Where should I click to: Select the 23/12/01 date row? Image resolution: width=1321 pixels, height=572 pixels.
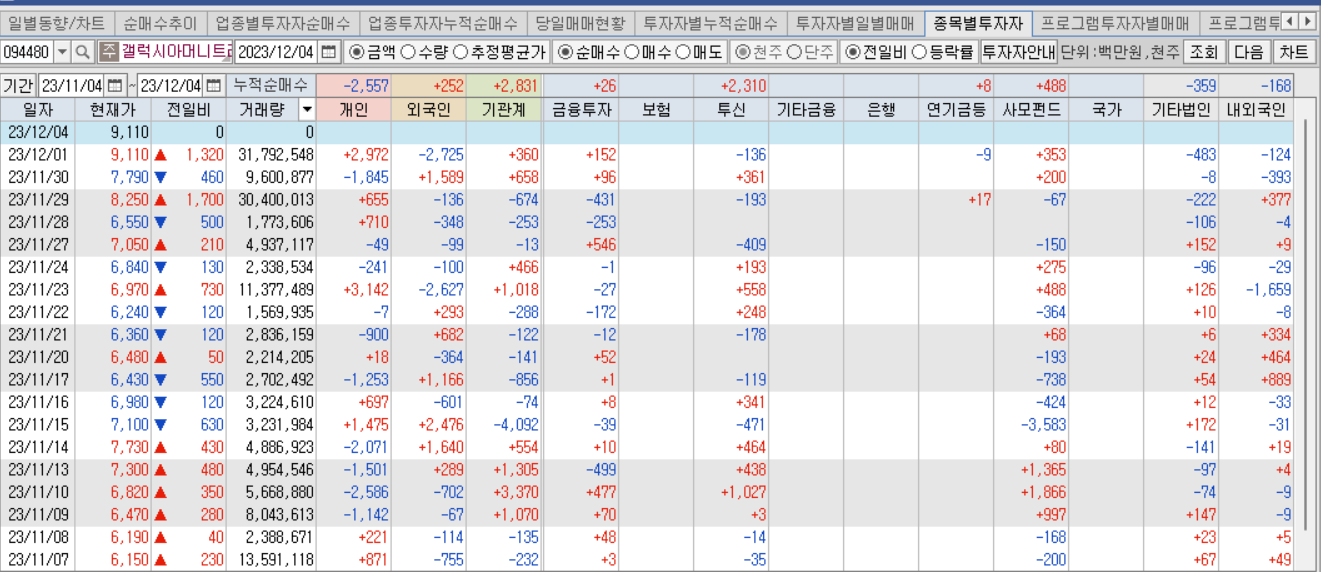(x=648, y=154)
